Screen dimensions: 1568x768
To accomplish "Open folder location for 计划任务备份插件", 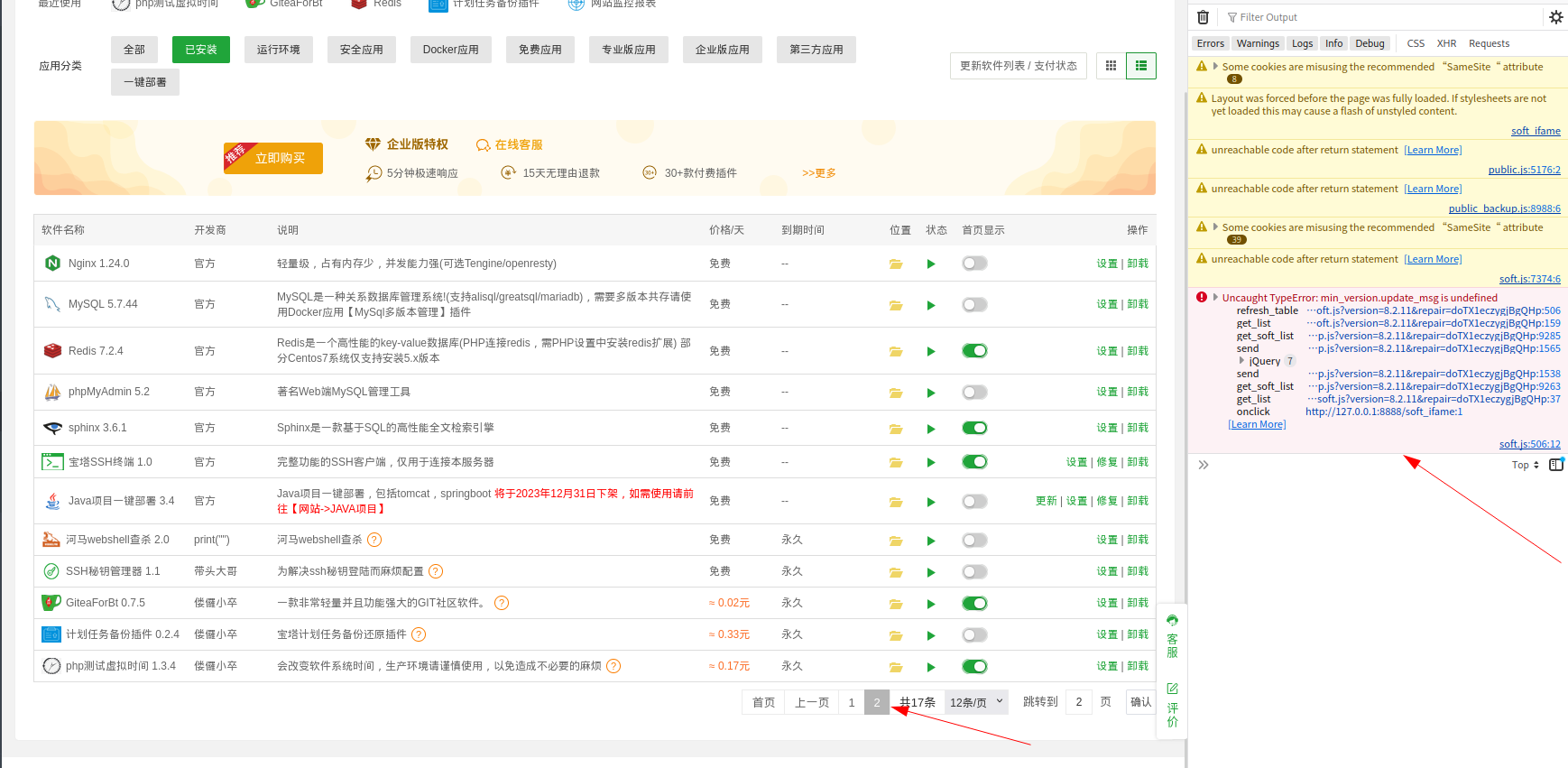I will 895,635.
